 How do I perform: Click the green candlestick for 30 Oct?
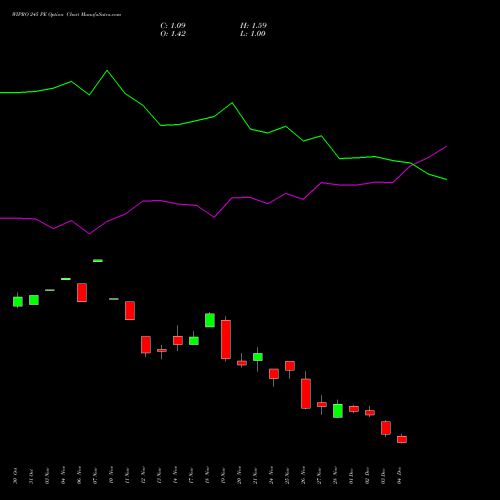(18, 302)
